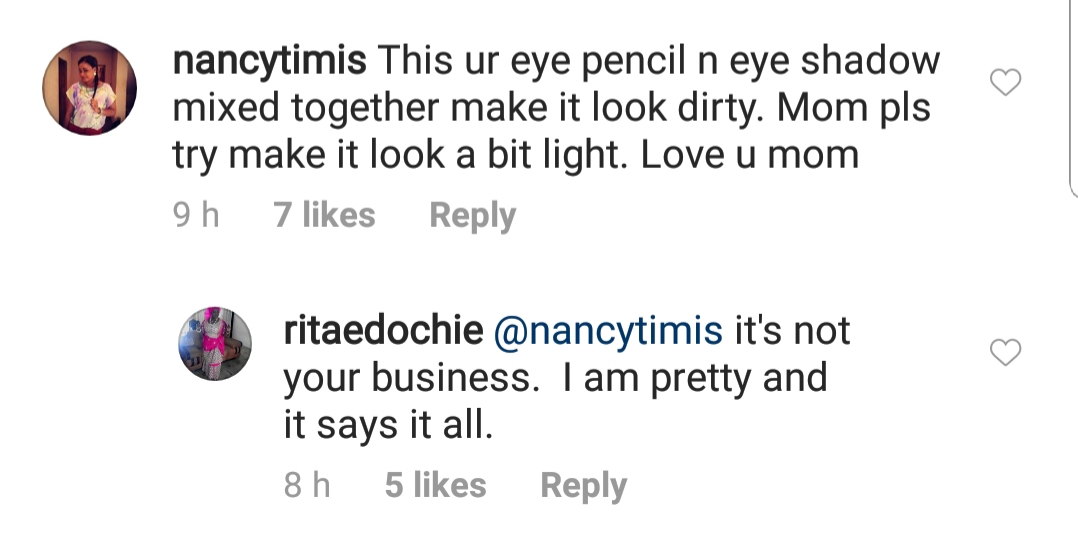
Task: View the 7 likes list
Action: [x=324, y=215]
